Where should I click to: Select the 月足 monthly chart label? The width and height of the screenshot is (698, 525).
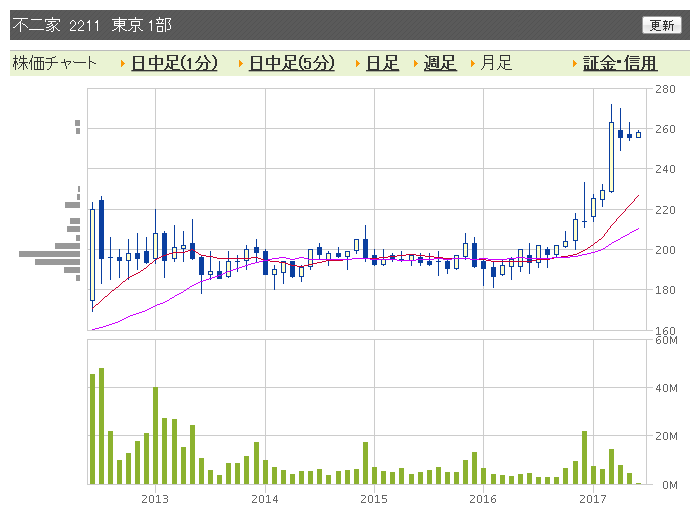pos(496,63)
